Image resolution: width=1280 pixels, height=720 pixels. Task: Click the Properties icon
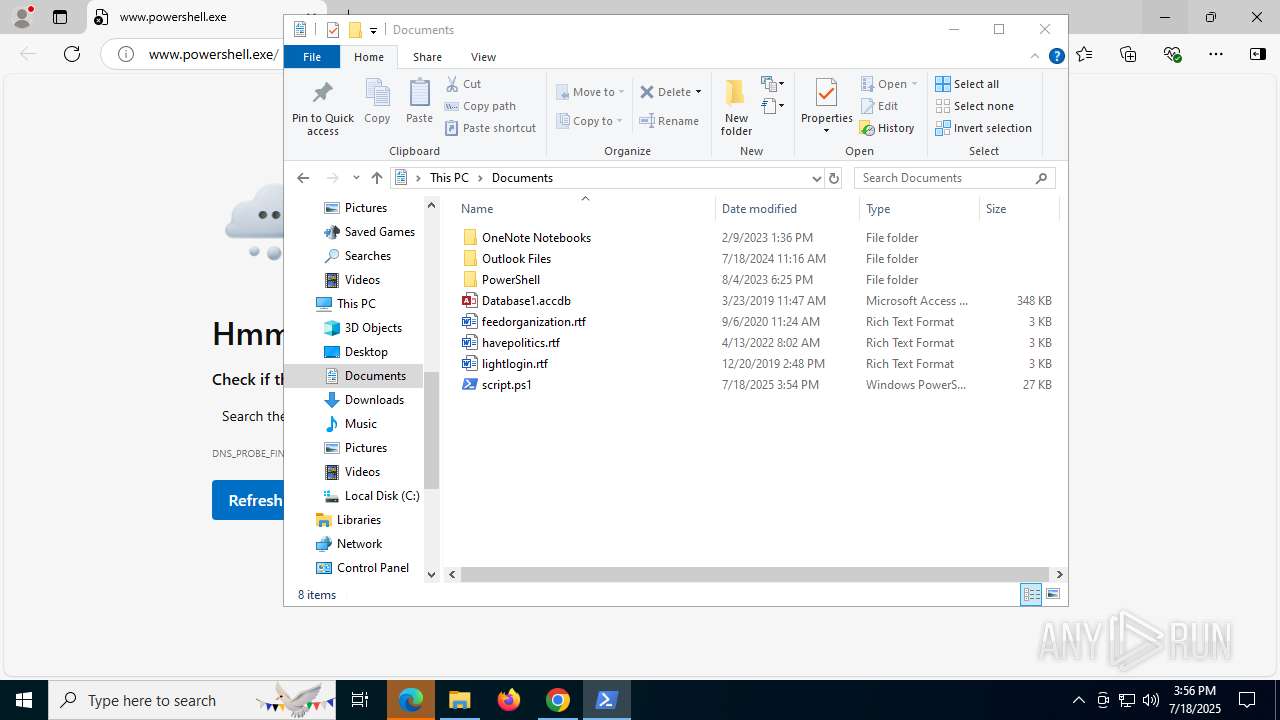[826, 93]
